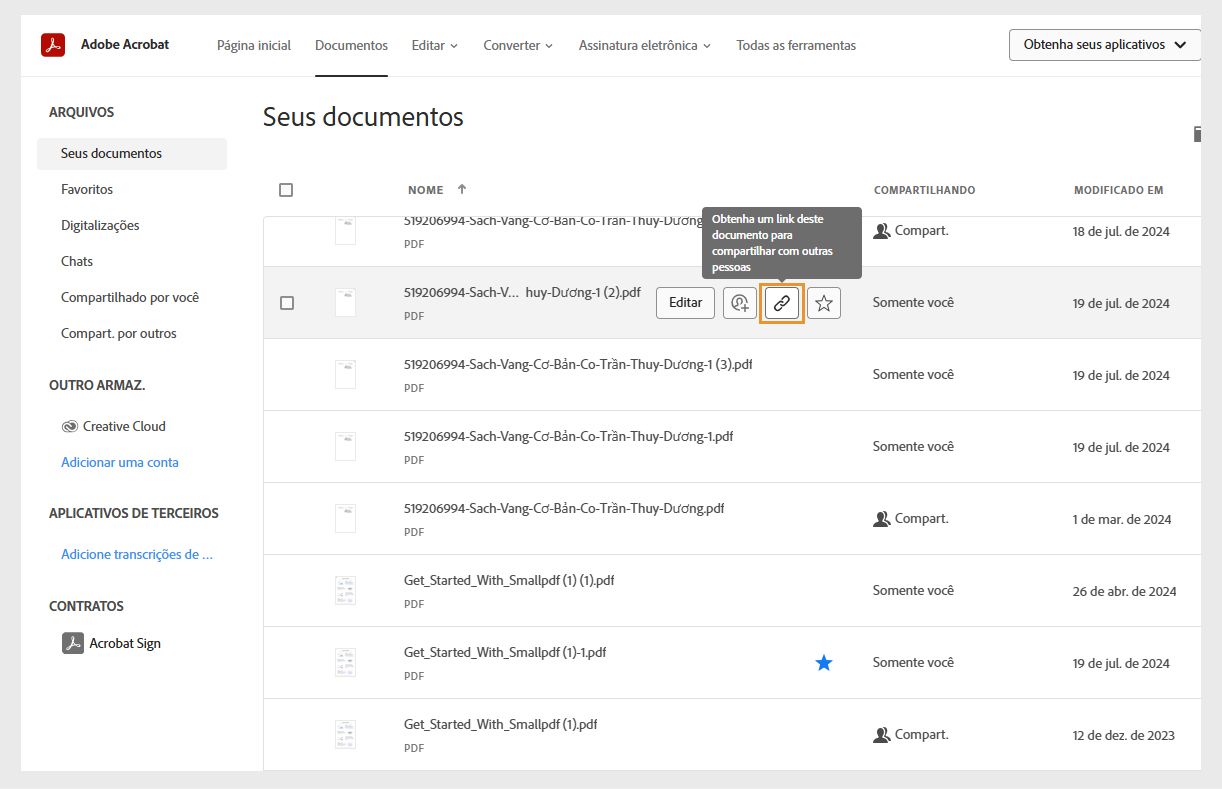Expand the Obtenha seus aplicativos dropdown

tap(1104, 44)
